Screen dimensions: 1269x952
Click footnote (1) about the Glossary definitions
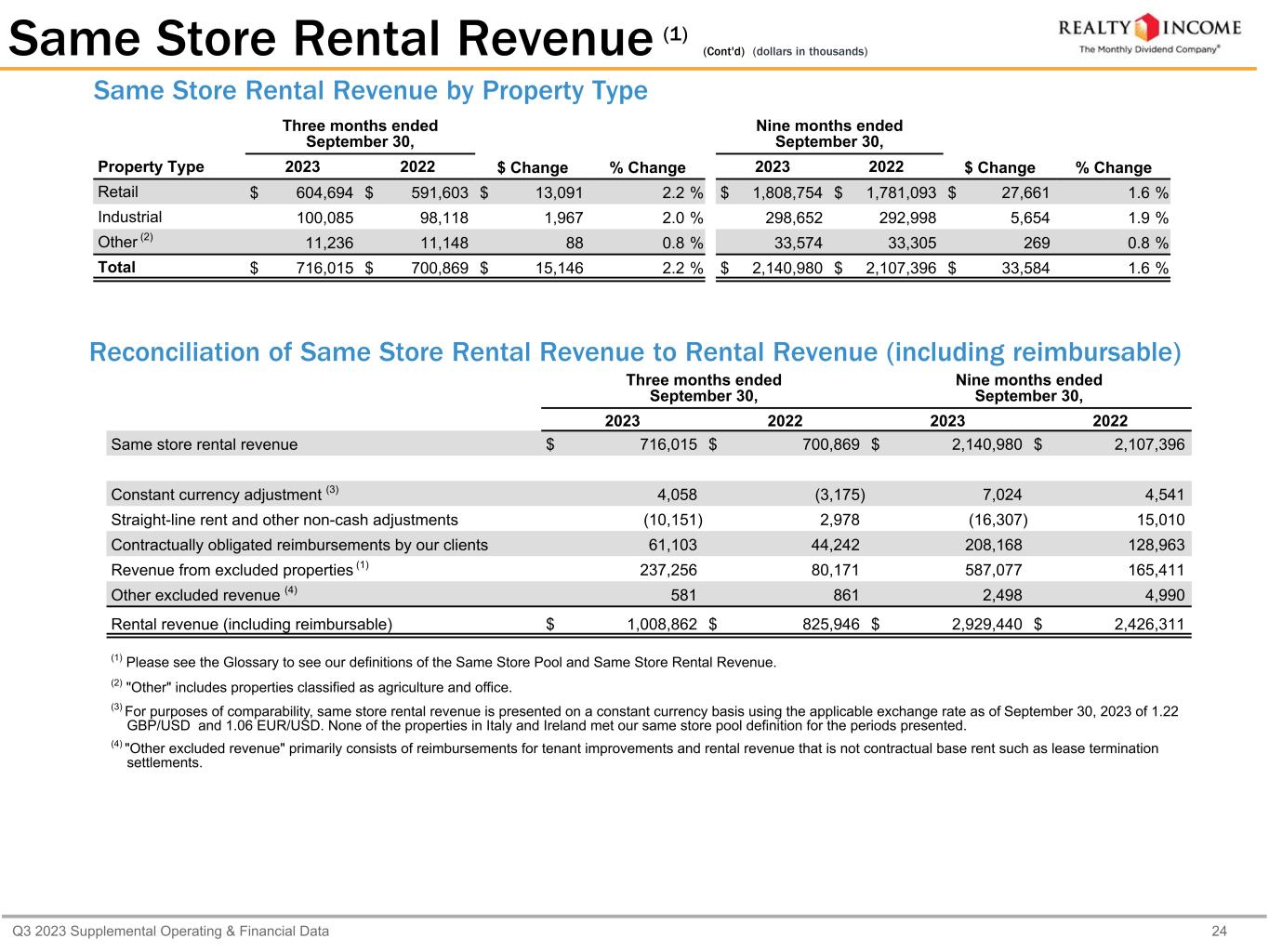[443, 663]
